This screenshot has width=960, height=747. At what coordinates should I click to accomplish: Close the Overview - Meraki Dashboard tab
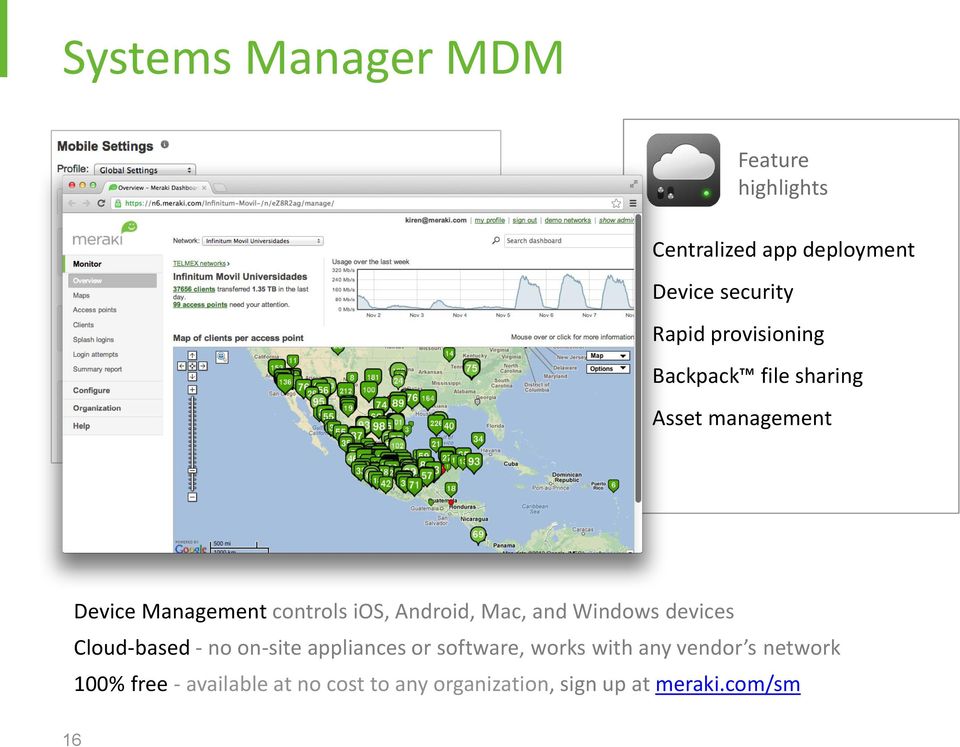point(204,188)
